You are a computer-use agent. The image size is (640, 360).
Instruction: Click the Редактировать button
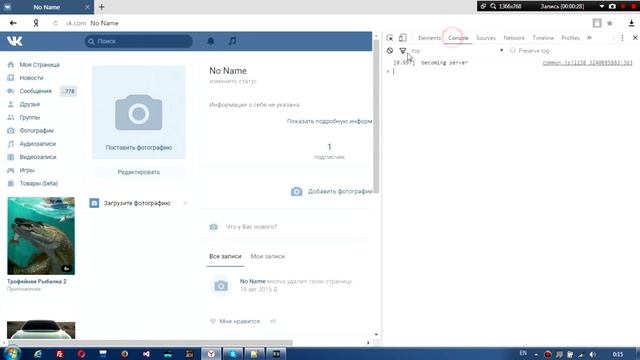(x=139, y=172)
